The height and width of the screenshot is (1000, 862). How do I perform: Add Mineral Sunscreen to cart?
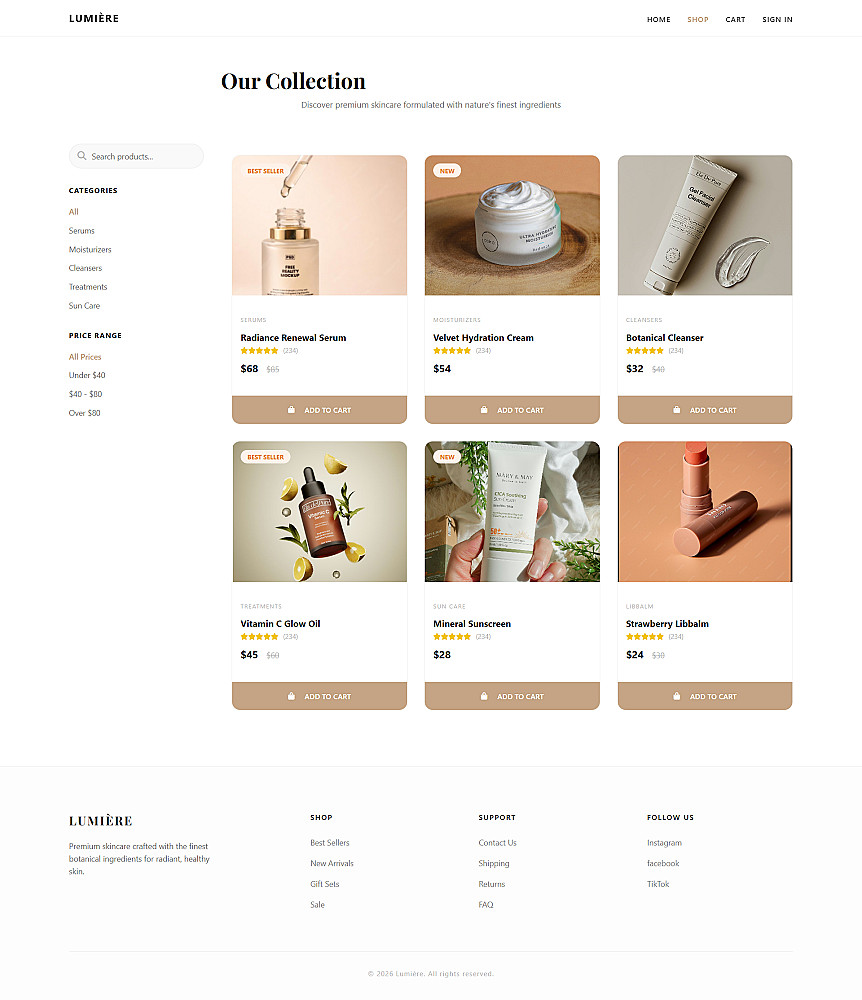click(512, 696)
